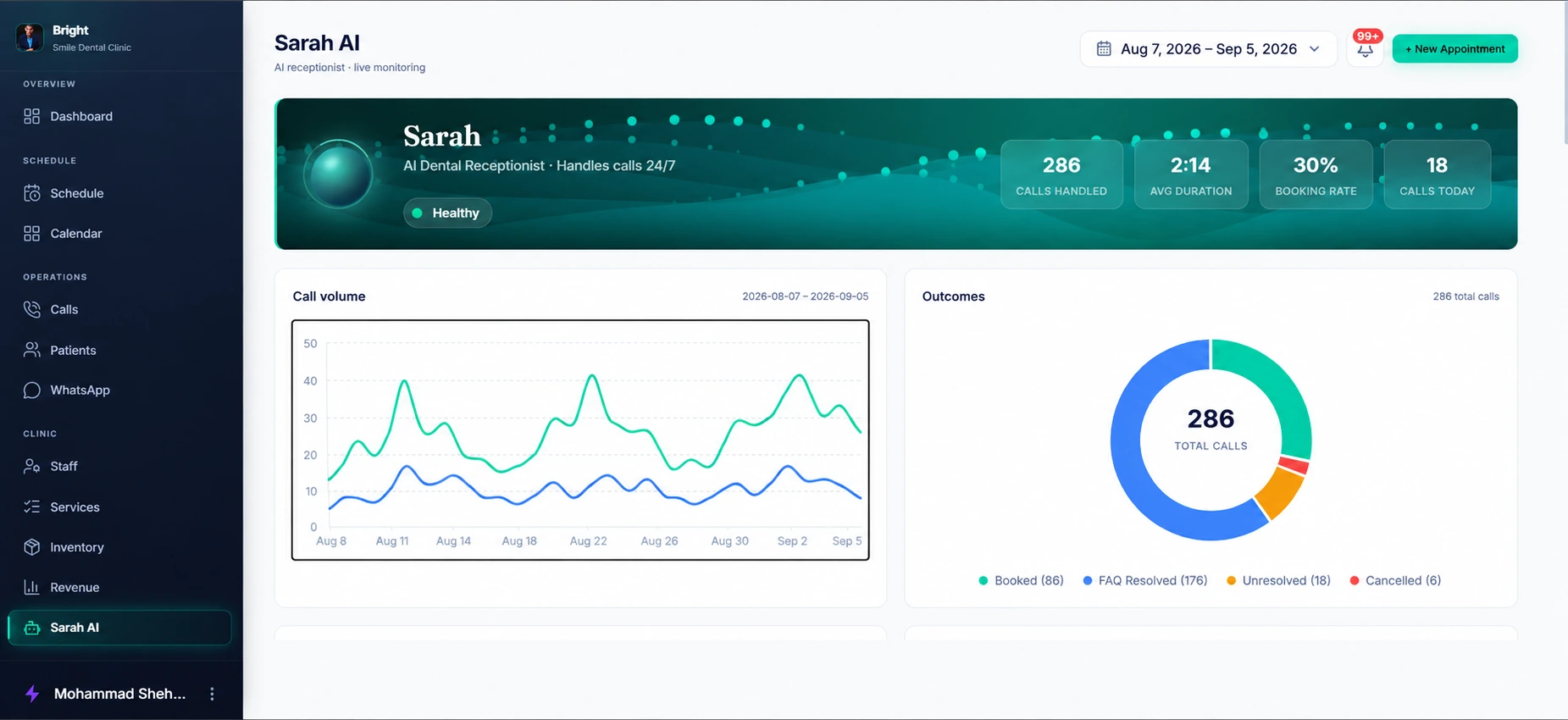Click the calendar icon in date range
Viewport: 1568px width, 720px height.
[1104, 48]
